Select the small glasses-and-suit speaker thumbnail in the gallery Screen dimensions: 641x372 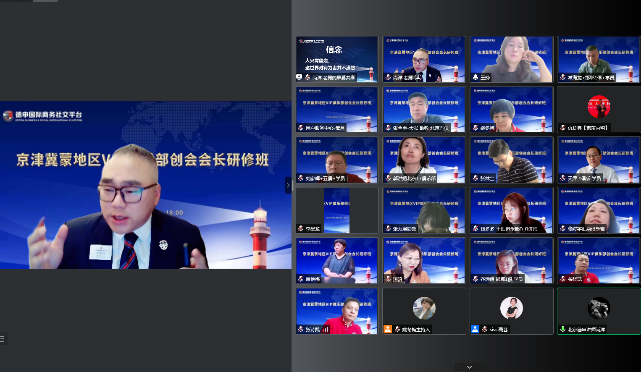point(424,59)
